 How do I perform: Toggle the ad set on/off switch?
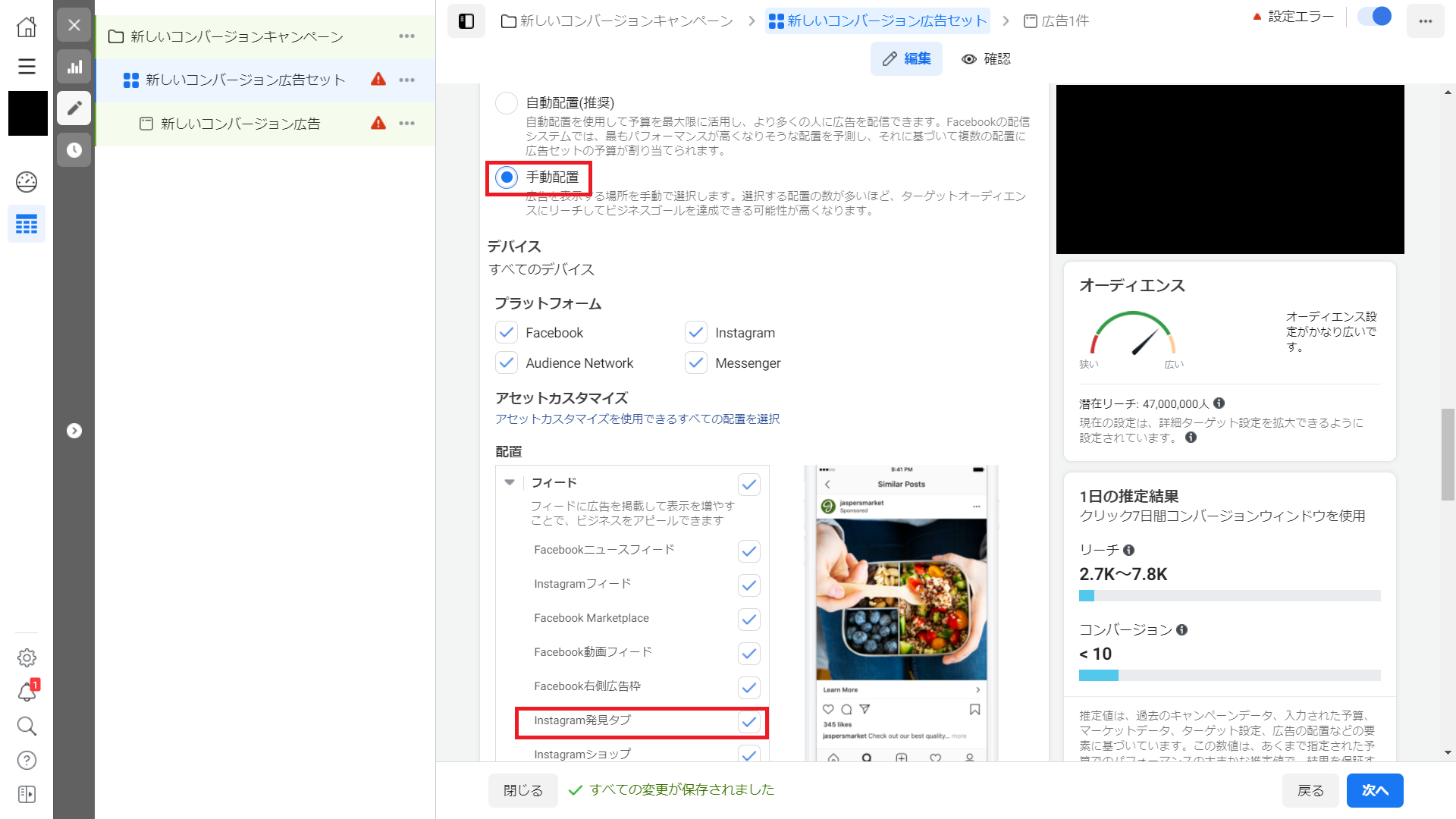(1374, 17)
